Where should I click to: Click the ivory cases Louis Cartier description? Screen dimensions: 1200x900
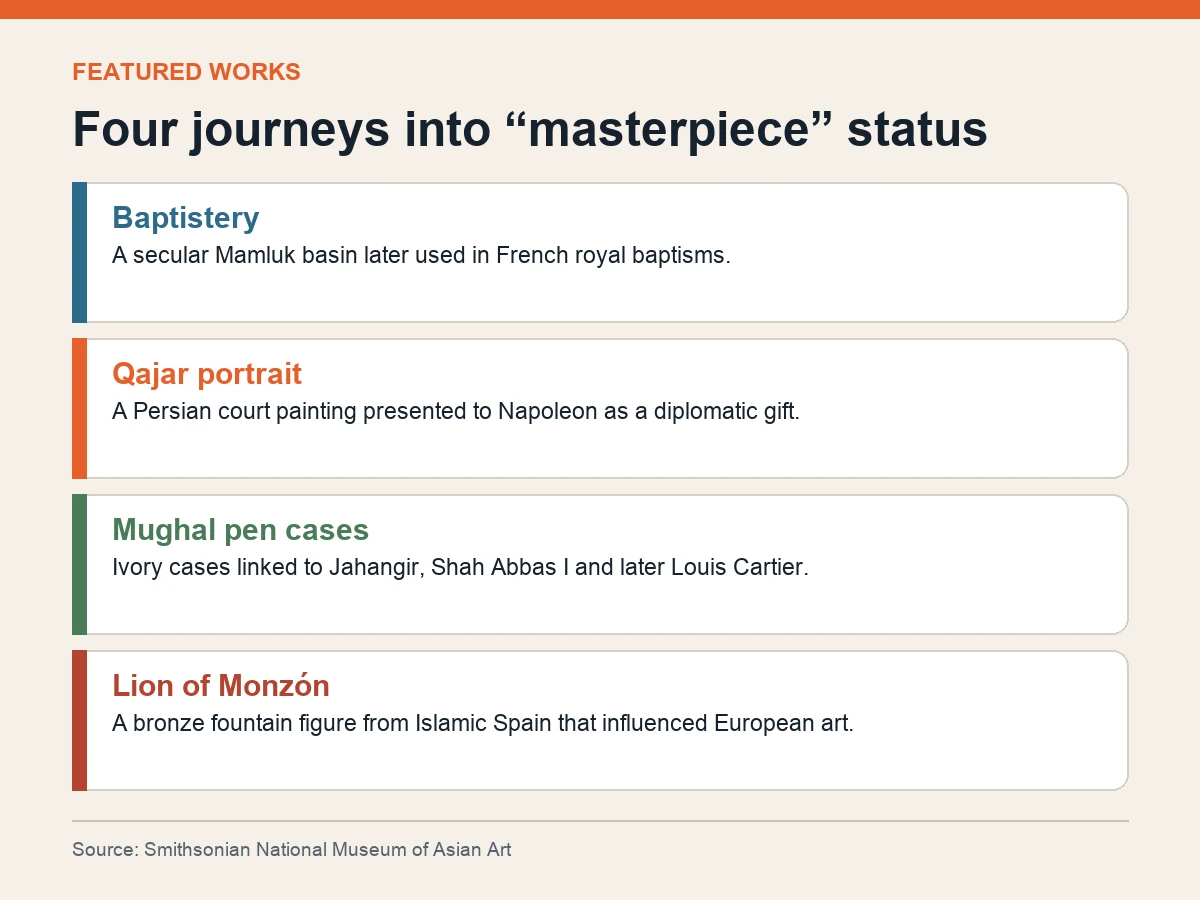tap(460, 567)
